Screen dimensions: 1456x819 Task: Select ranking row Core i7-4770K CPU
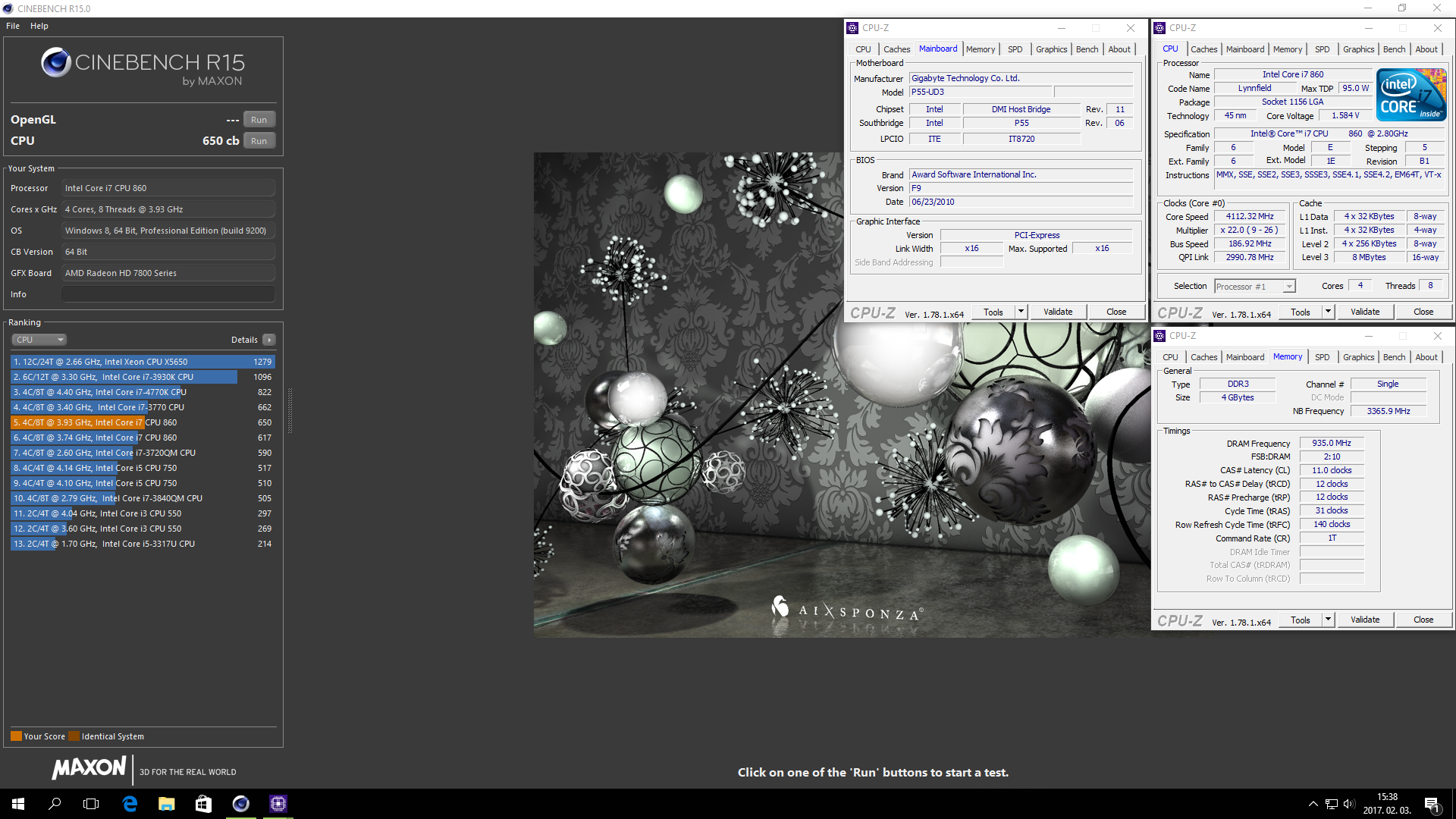[143, 392]
